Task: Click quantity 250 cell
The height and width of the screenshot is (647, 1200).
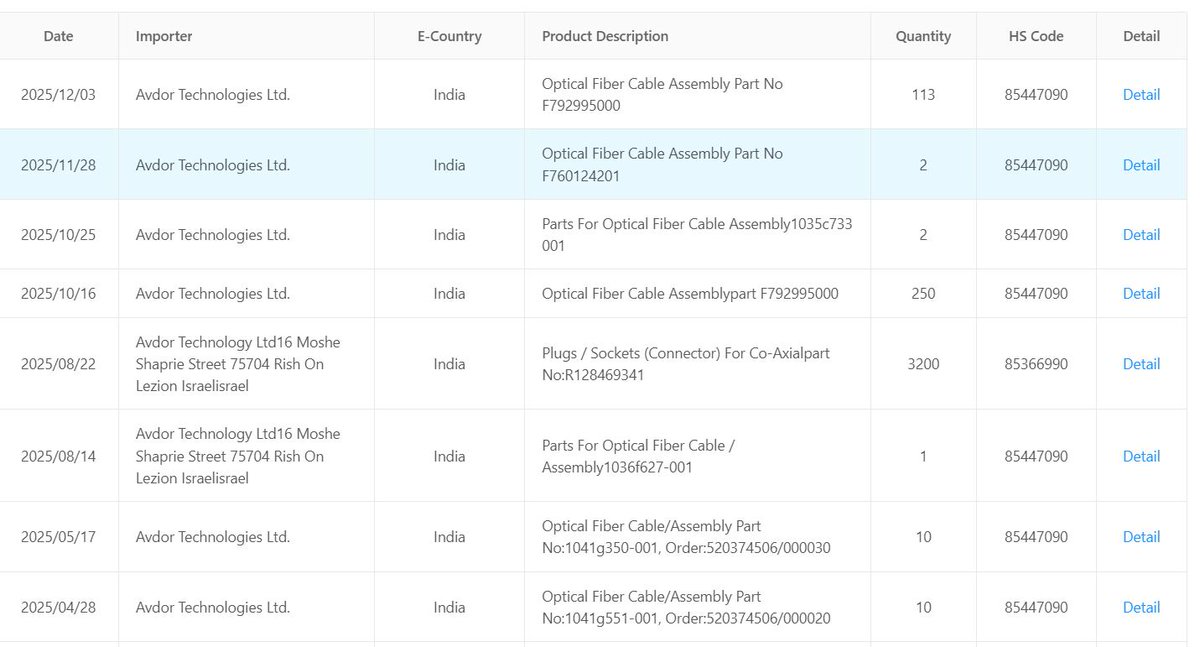Action: 923,294
